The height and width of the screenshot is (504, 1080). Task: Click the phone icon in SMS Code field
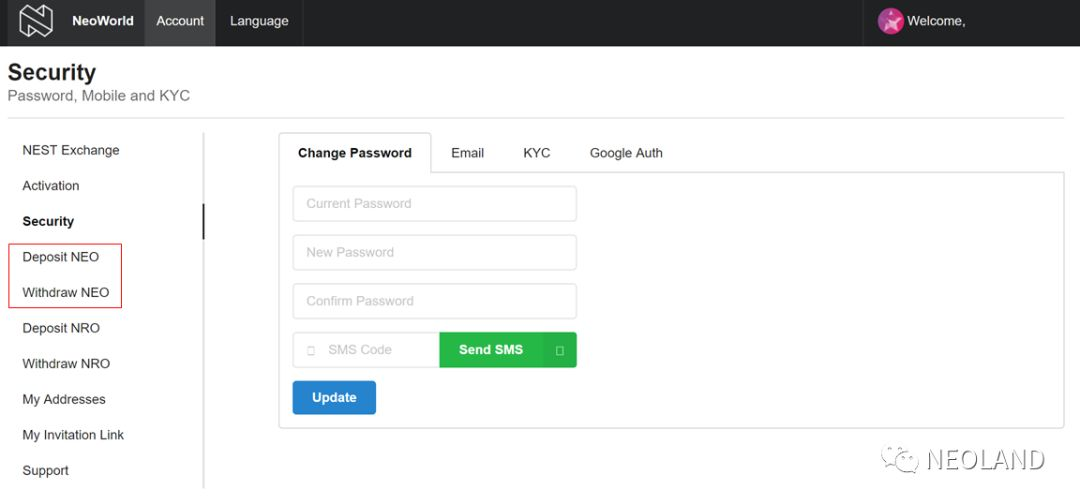coord(311,350)
